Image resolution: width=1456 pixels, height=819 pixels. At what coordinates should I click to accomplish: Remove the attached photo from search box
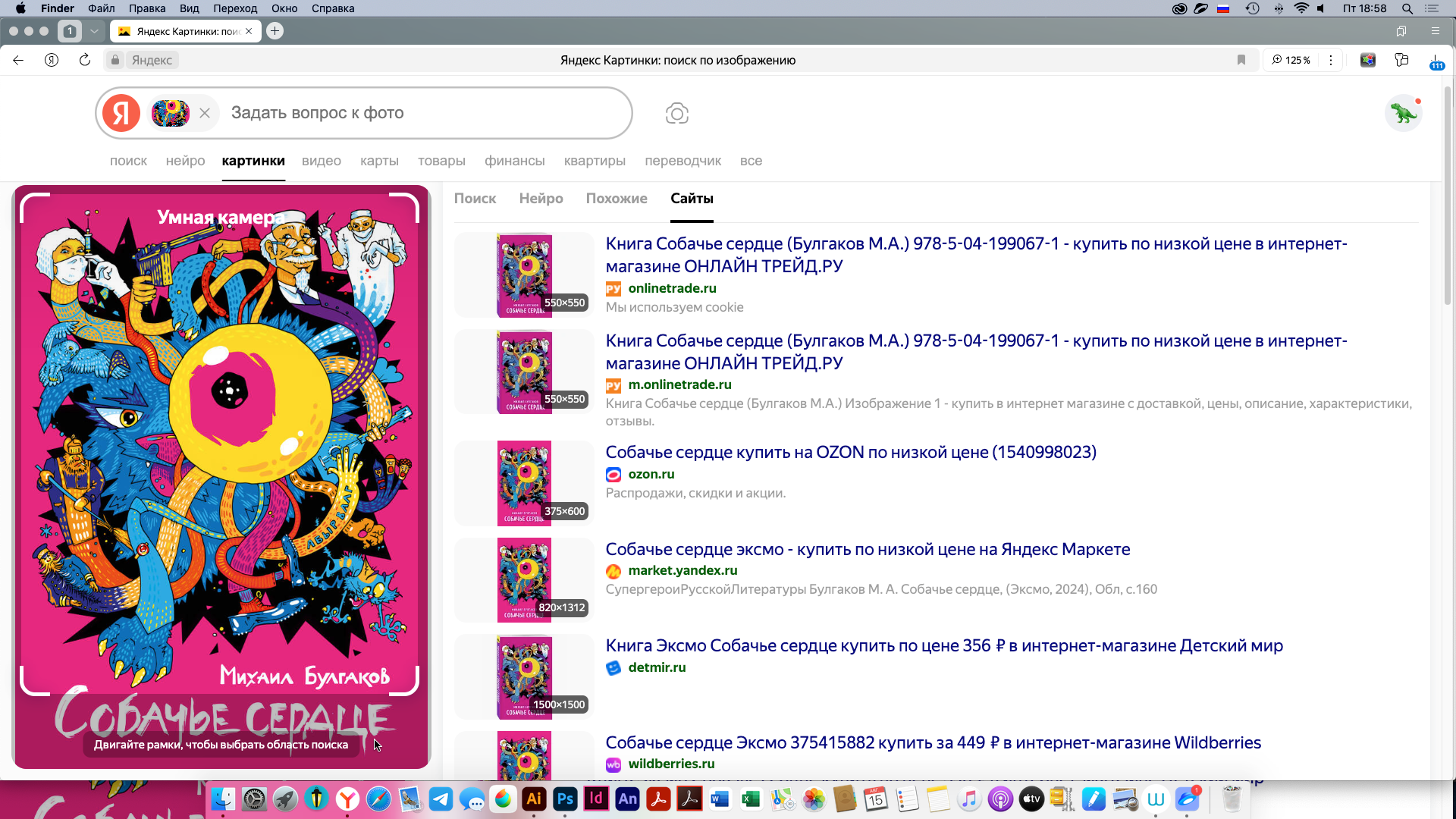coord(205,113)
